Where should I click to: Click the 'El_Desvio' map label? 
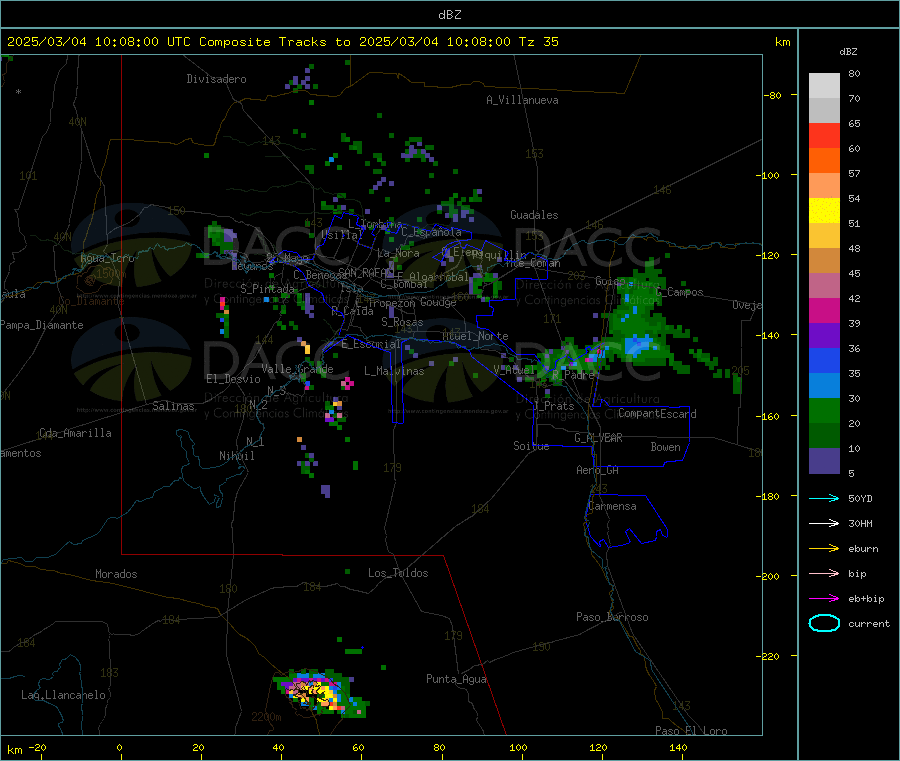coord(233,379)
